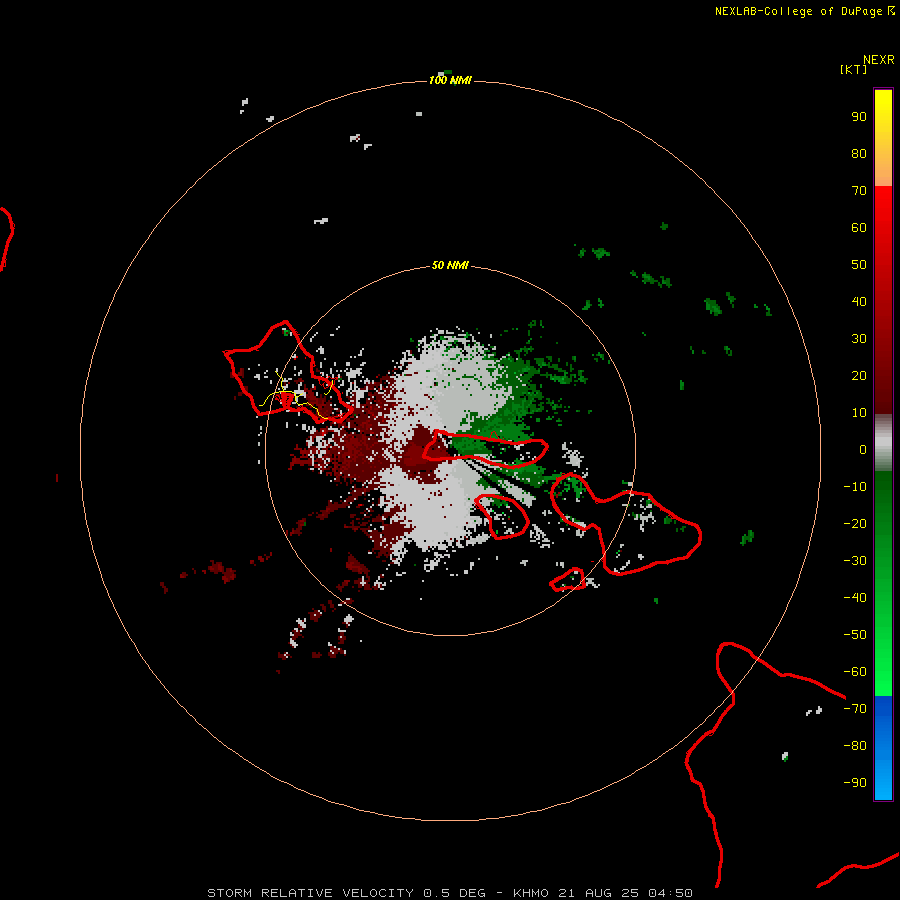Click the 80 value on velocity scale
Image resolution: width=900 pixels, height=900 pixels.
tap(859, 154)
